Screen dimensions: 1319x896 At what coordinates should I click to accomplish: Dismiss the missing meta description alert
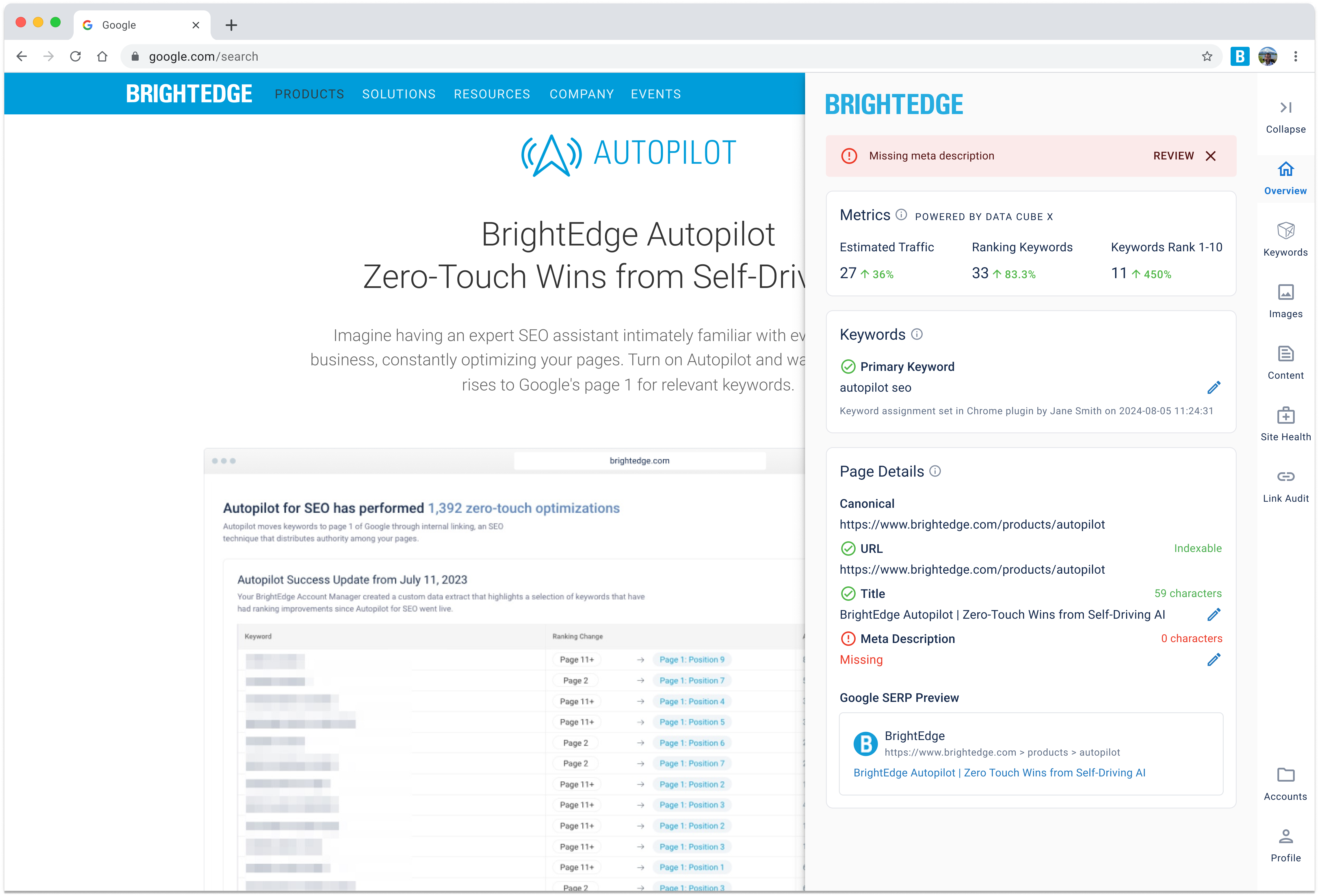pyautogui.click(x=1211, y=156)
